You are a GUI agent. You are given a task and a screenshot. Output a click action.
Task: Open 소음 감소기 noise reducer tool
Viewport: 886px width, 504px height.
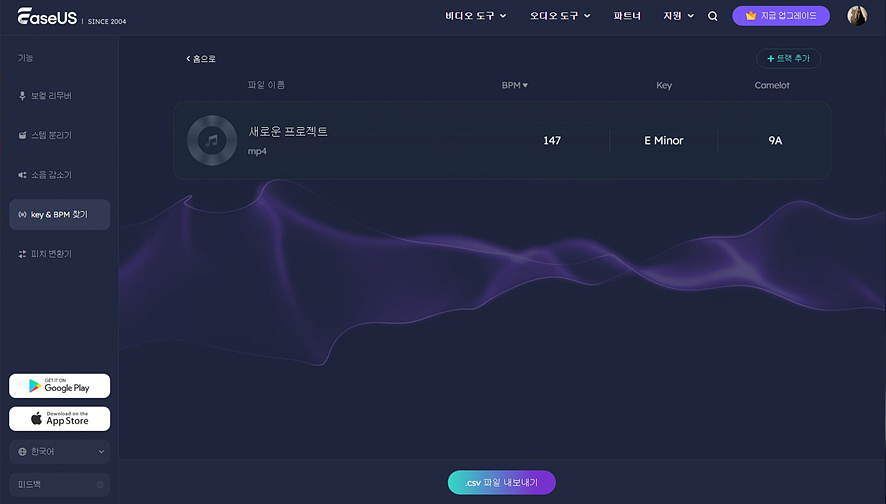(51, 175)
